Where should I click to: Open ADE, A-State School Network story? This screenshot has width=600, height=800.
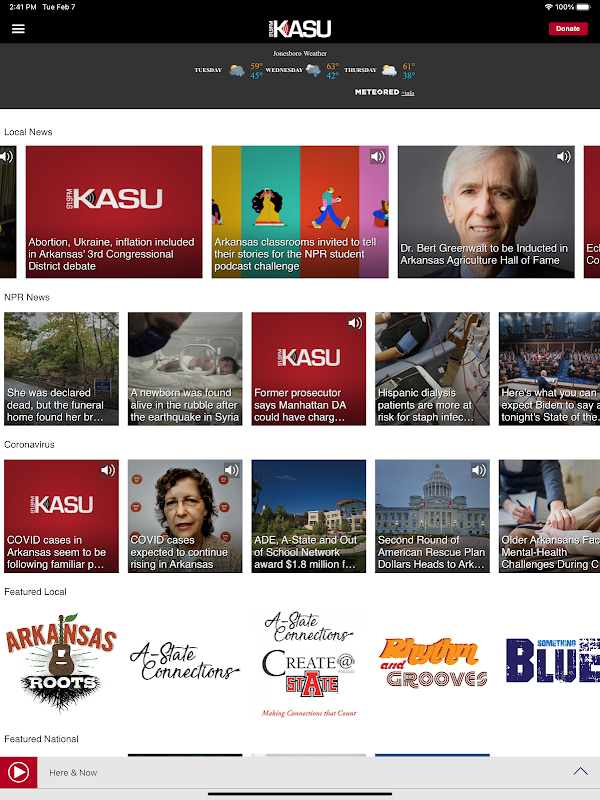309,516
